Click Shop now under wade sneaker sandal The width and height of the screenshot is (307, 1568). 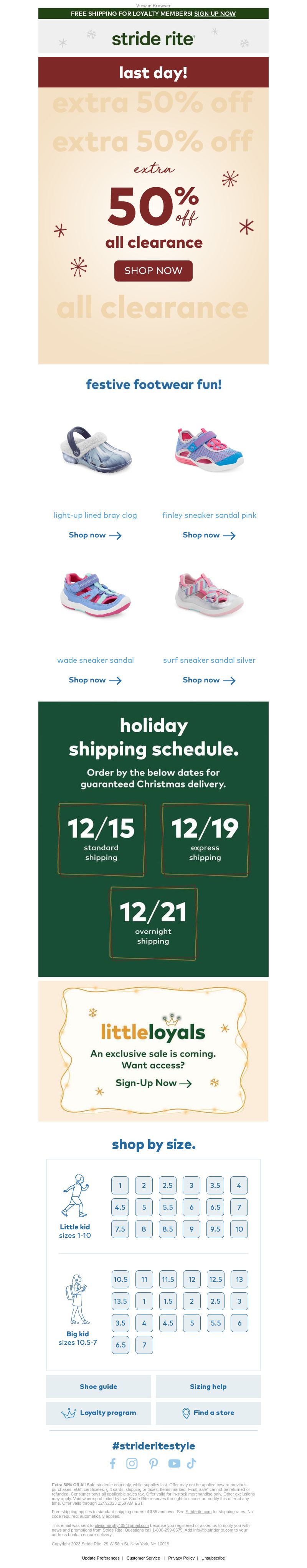click(x=95, y=679)
